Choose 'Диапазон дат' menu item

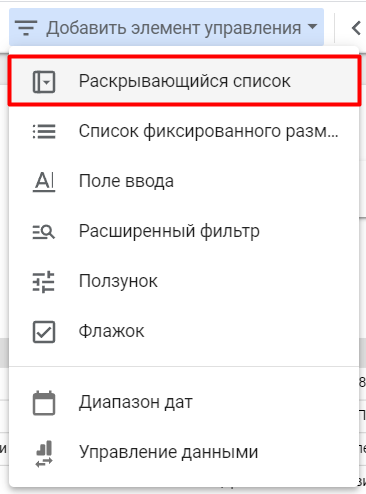tap(184, 402)
